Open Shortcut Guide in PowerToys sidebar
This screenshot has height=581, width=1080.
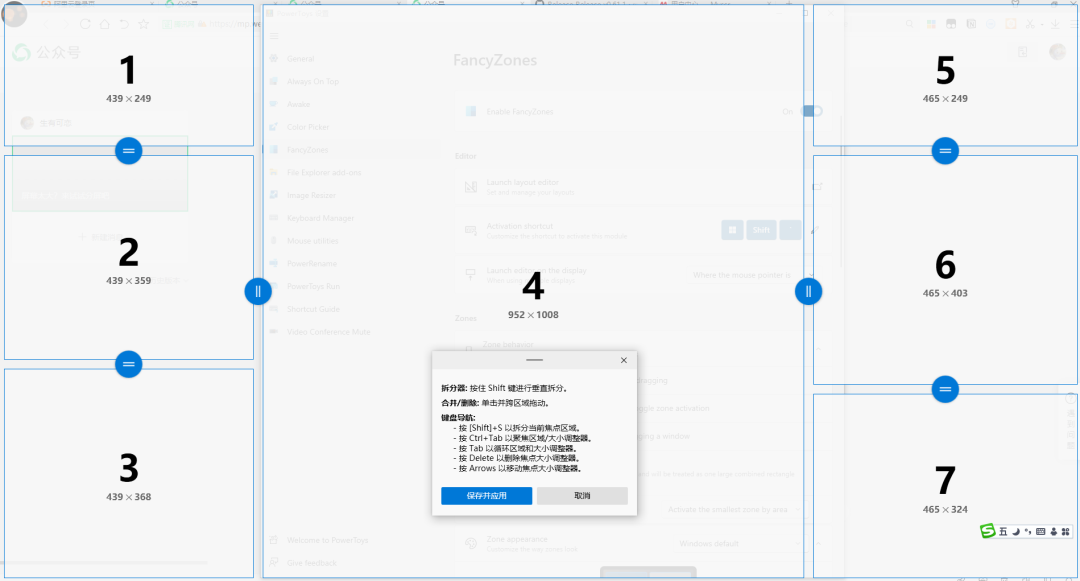(313, 309)
